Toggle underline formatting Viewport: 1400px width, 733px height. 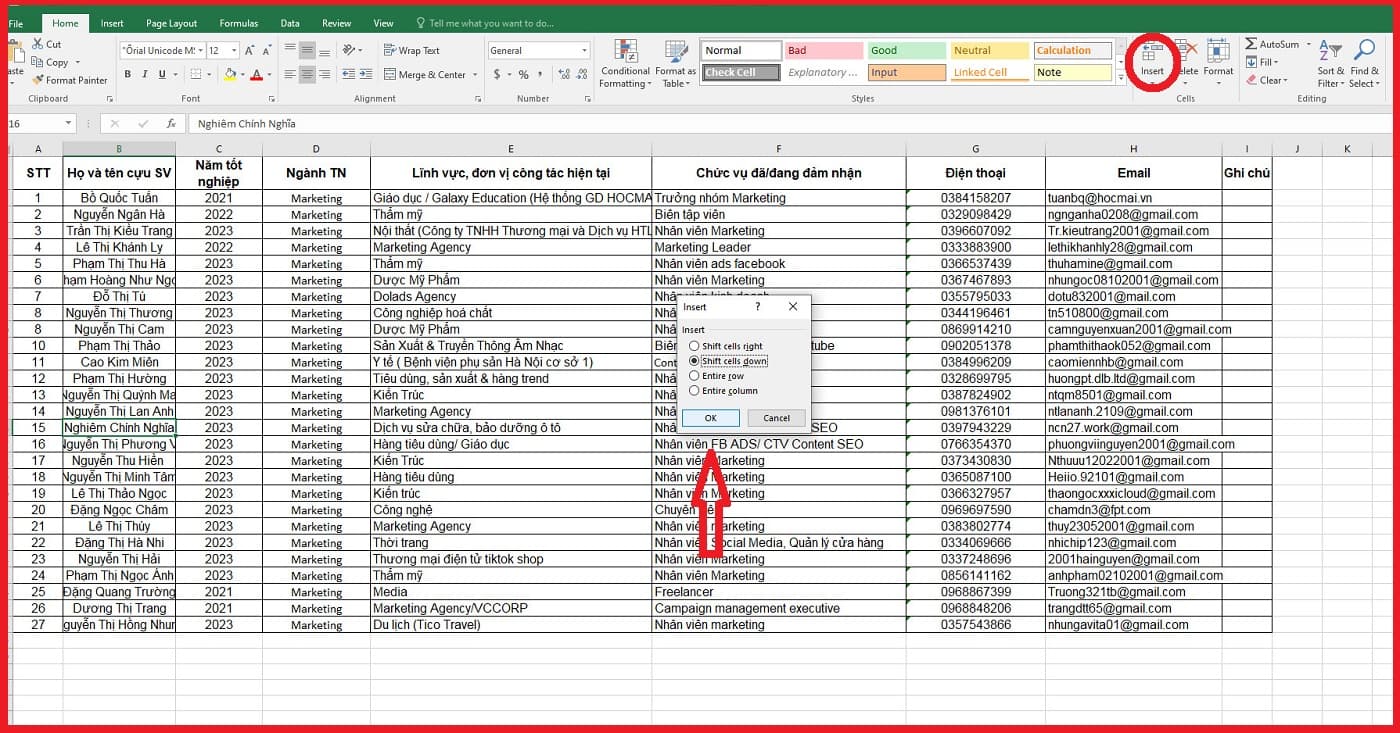(x=162, y=75)
